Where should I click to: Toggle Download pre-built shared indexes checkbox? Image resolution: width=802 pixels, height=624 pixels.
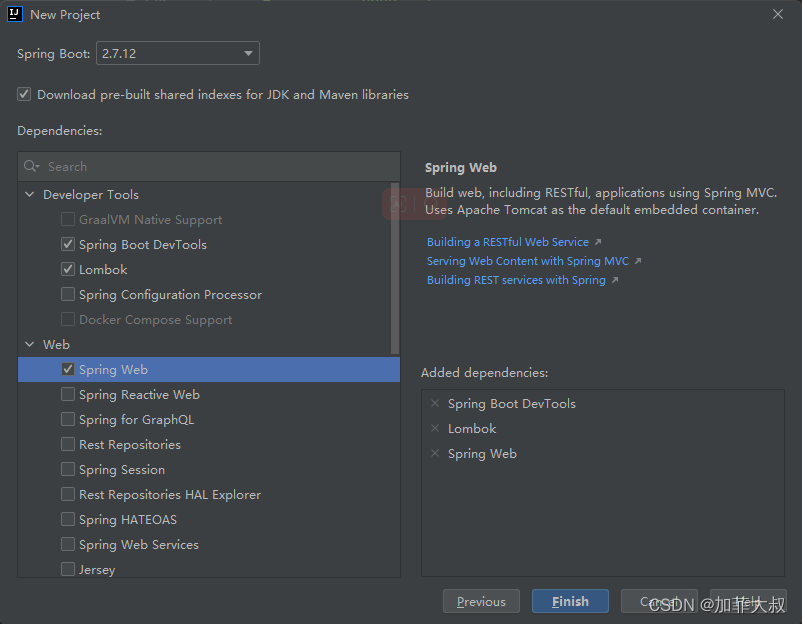click(24, 94)
